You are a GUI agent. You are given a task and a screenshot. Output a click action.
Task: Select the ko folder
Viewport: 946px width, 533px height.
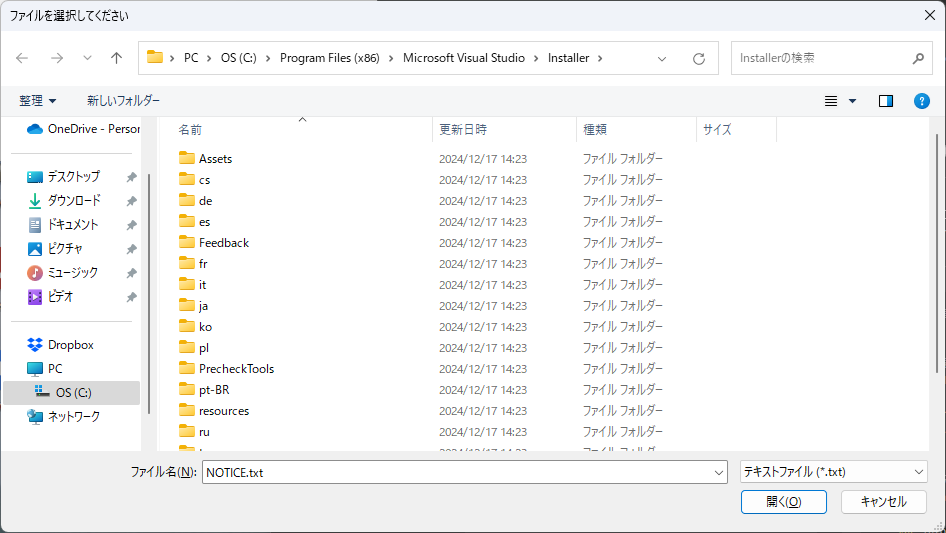205,327
